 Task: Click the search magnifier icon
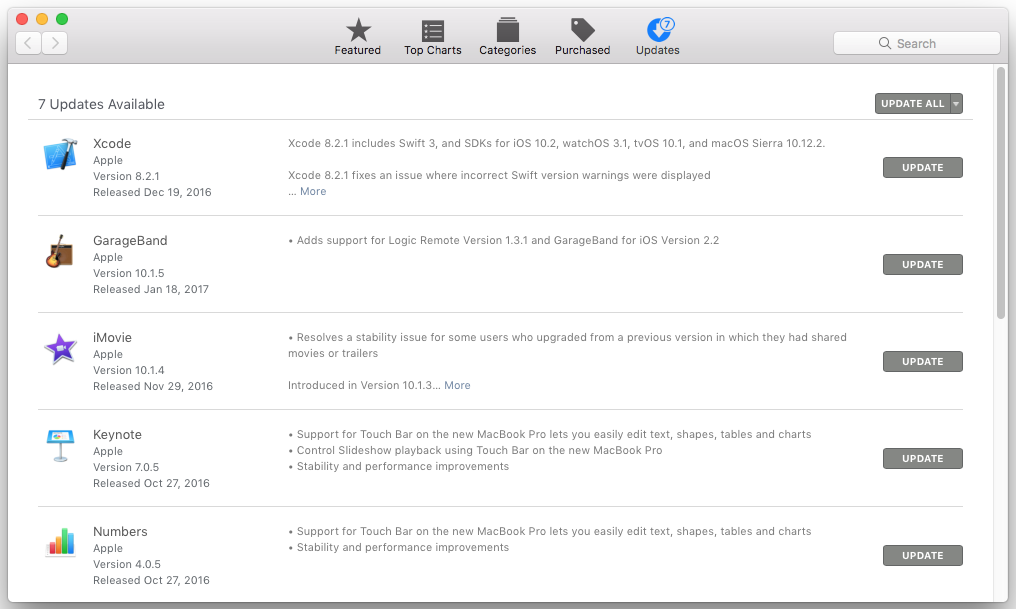(884, 43)
